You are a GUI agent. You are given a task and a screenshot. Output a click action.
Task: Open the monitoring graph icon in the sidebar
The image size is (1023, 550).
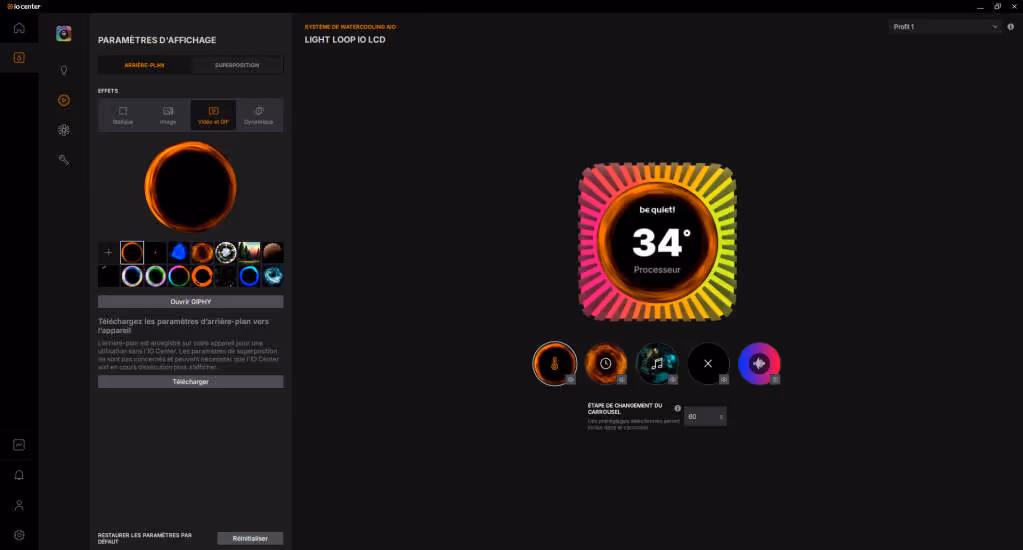[x=19, y=445]
